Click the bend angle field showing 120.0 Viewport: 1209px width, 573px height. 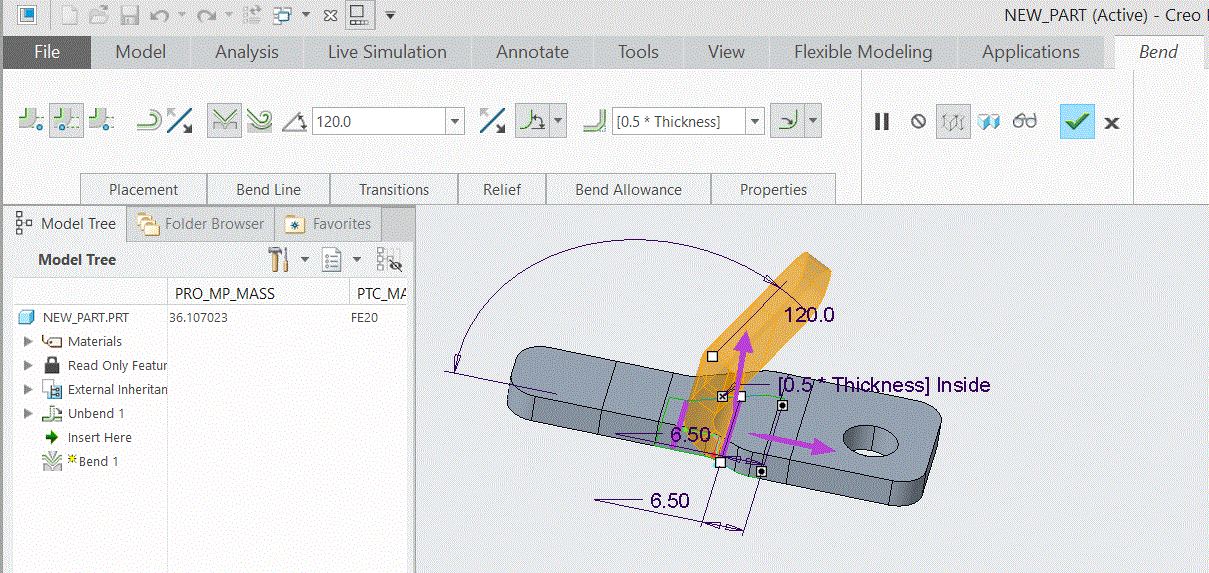pos(379,121)
